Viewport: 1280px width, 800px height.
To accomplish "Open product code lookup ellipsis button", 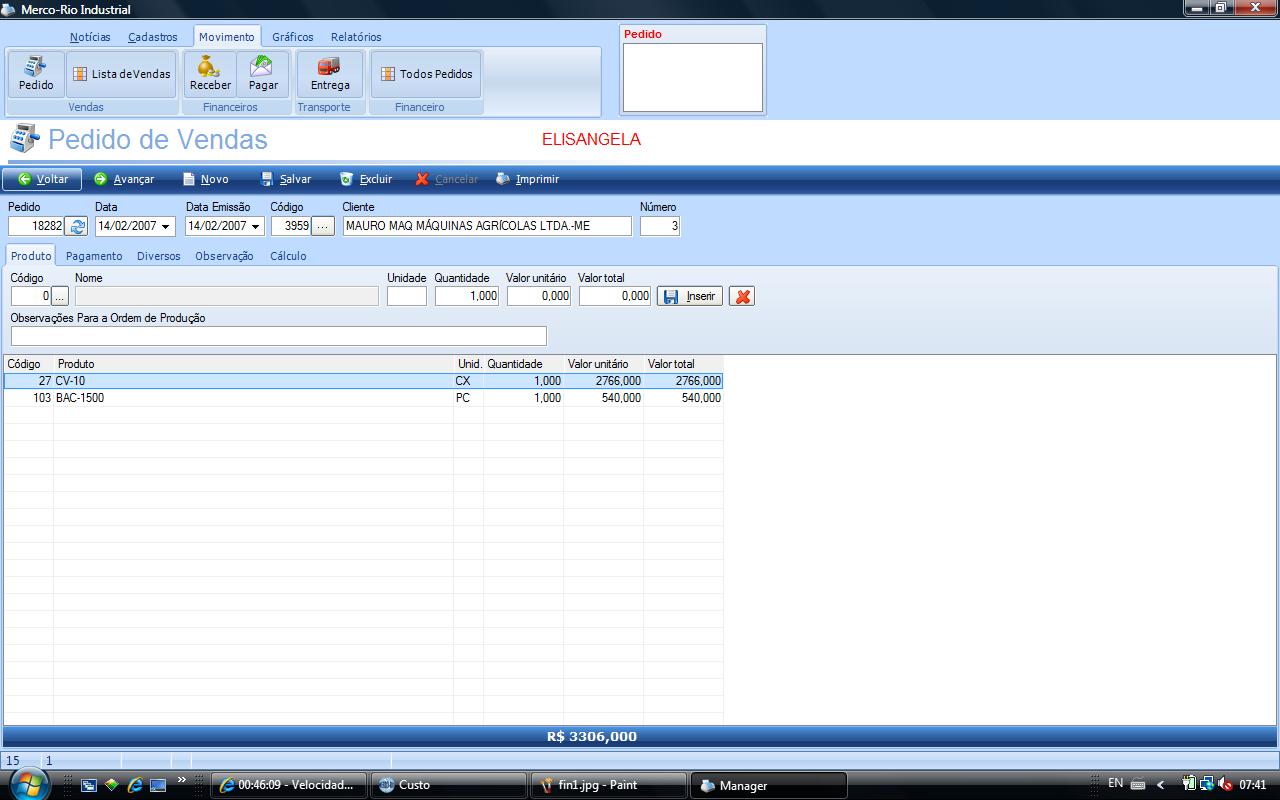I will [60, 296].
